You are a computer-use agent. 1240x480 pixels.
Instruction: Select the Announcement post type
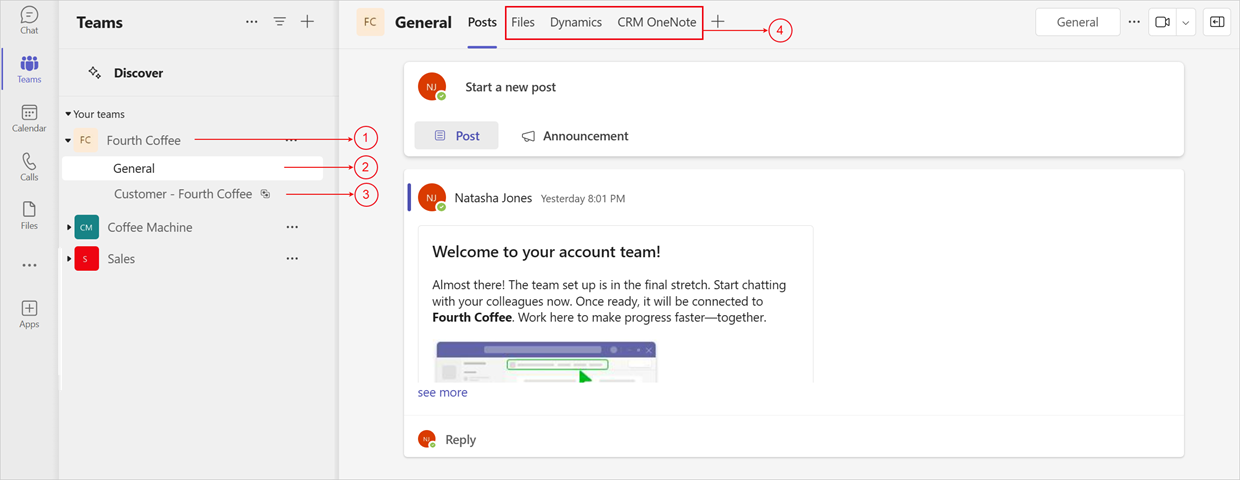(x=575, y=136)
